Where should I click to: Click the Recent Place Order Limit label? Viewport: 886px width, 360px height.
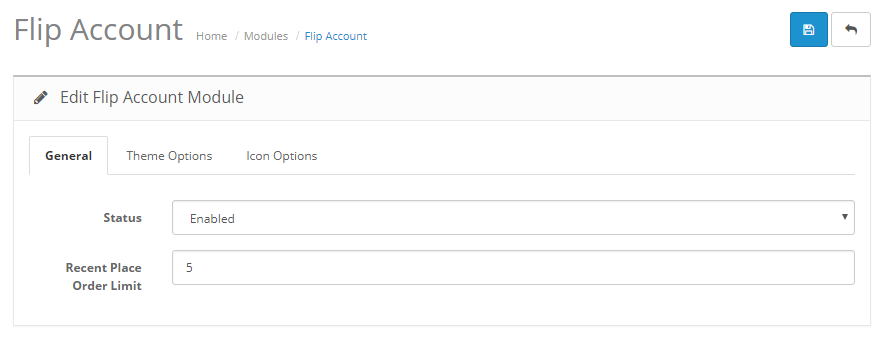tap(103, 276)
